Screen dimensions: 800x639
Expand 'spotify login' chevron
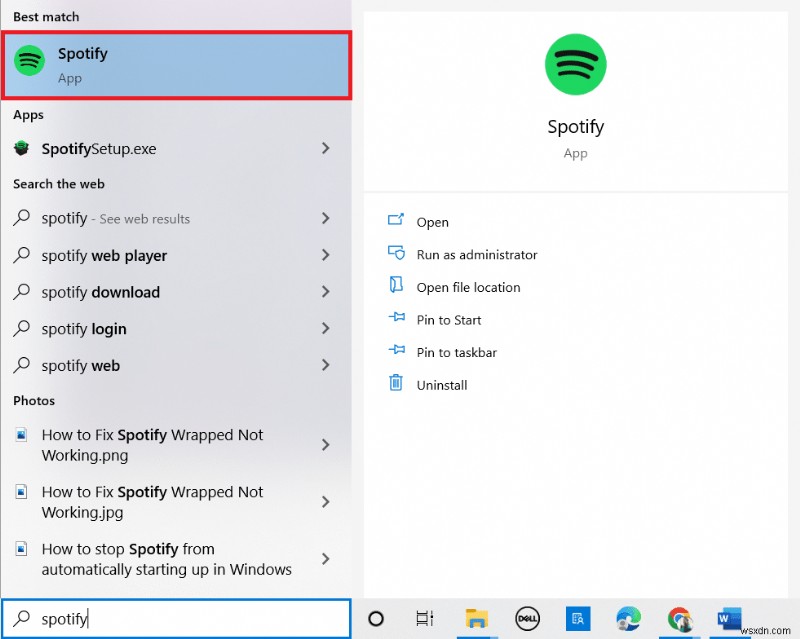point(326,328)
